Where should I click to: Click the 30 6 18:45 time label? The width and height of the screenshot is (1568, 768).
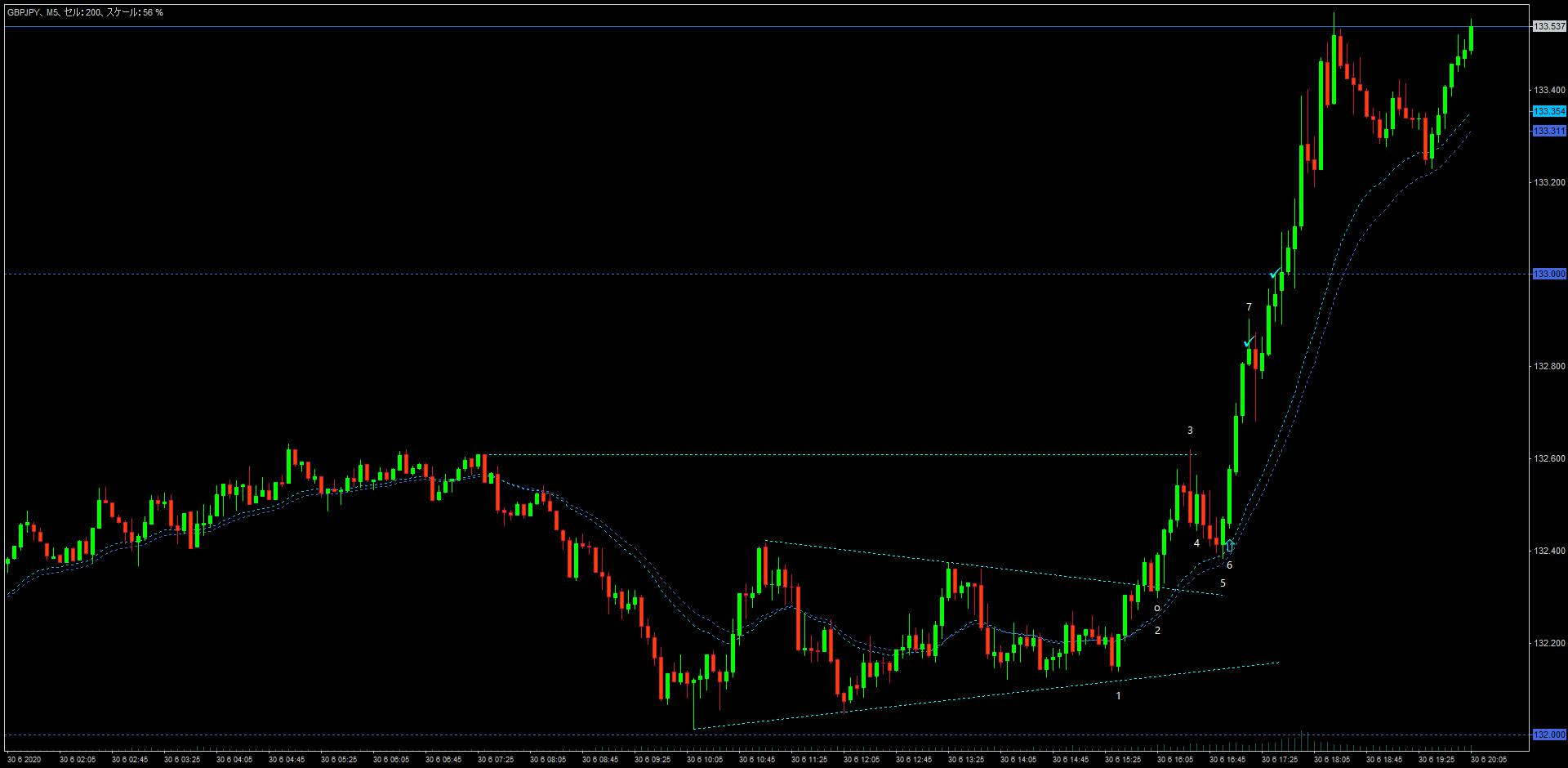tap(1384, 760)
